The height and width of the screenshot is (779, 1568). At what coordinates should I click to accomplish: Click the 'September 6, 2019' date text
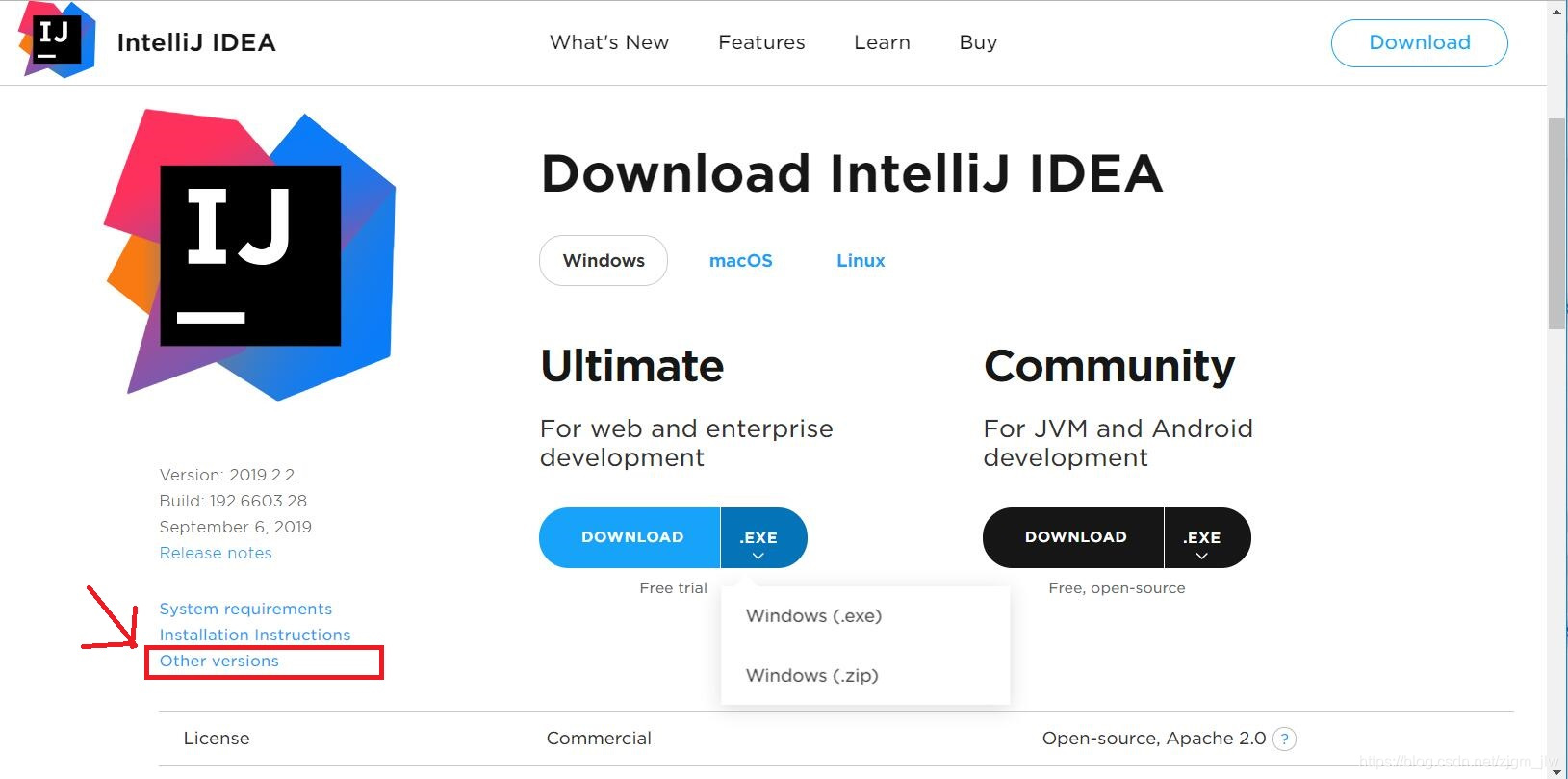click(x=236, y=527)
